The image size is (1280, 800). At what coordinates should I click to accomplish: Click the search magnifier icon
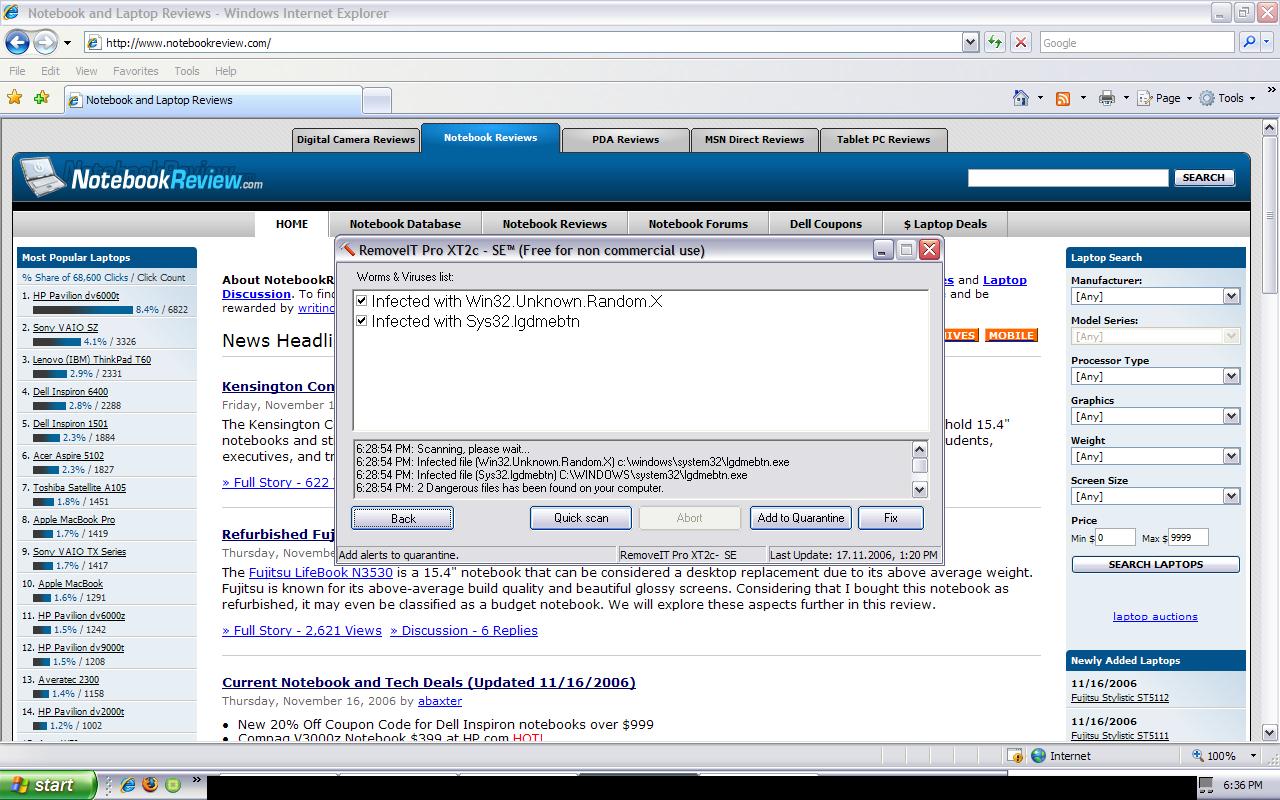pyautogui.click(x=1249, y=42)
